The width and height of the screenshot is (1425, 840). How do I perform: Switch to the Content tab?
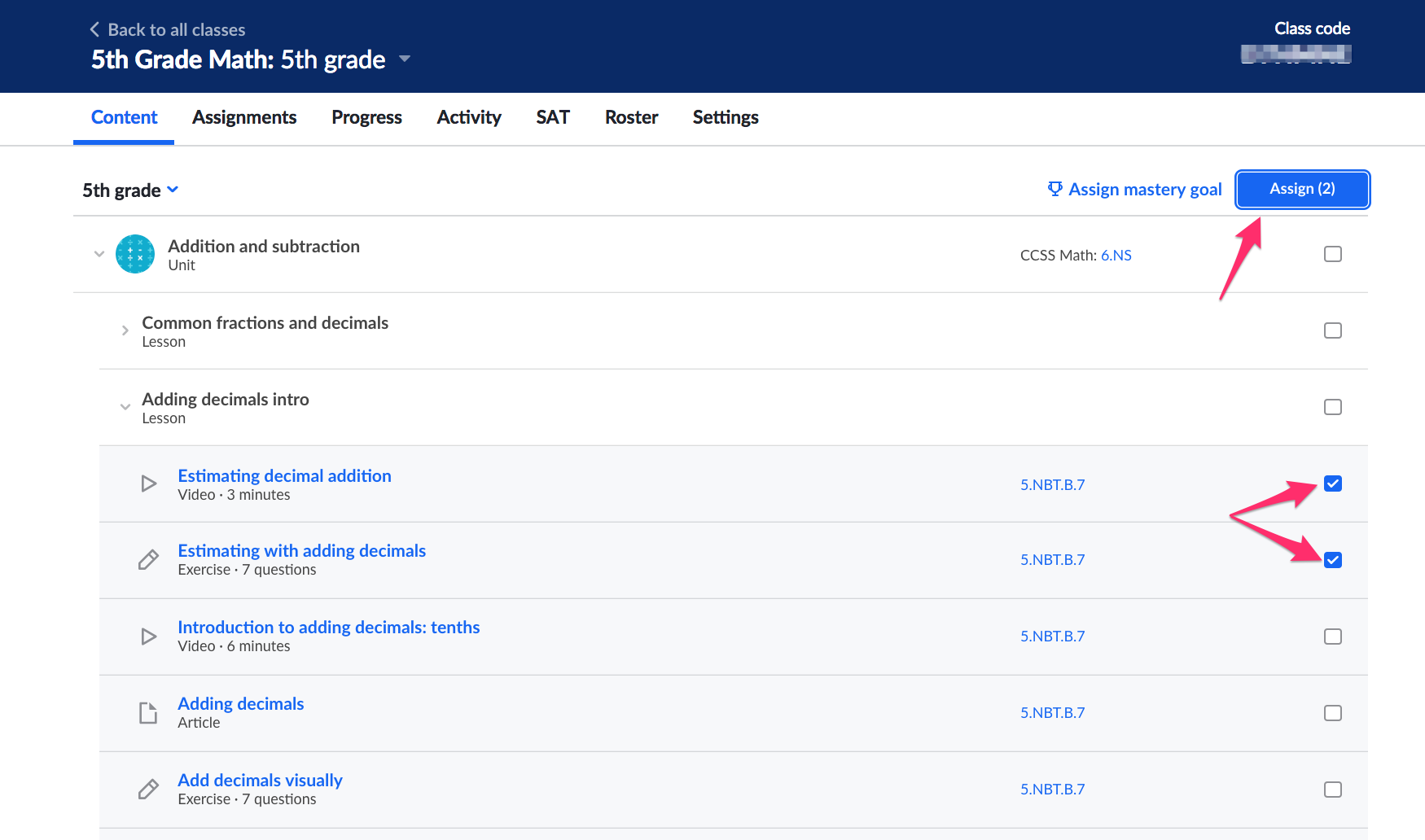[x=124, y=118]
